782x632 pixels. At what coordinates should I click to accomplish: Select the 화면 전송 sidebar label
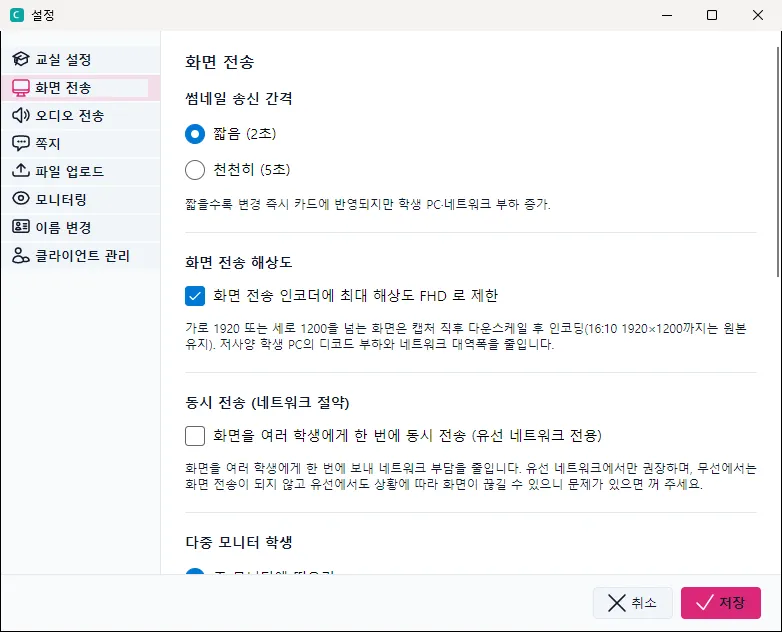tap(63, 88)
